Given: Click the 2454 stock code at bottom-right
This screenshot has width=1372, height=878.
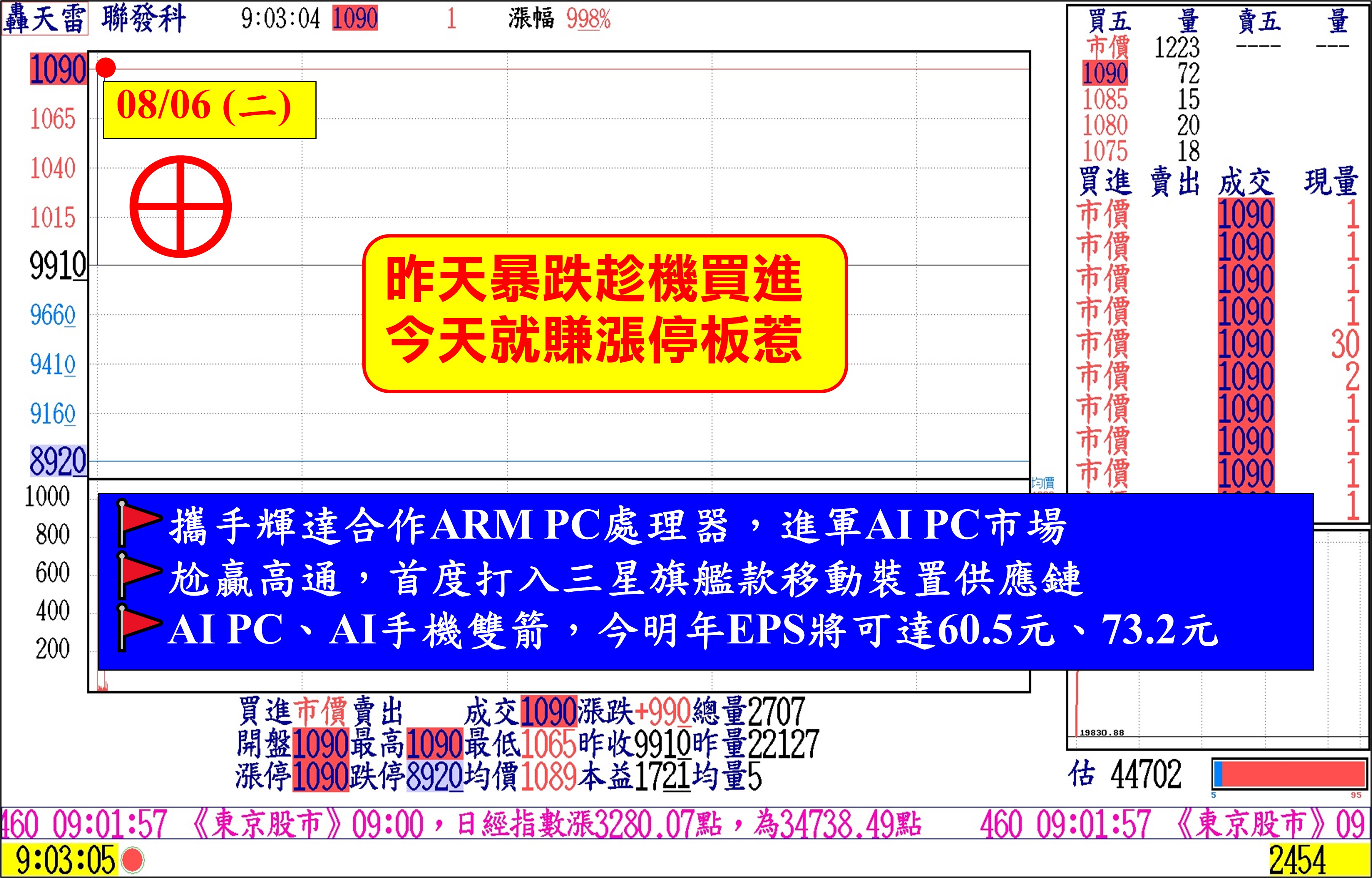Looking at the screenshot, I should (x=1297, y=860).
